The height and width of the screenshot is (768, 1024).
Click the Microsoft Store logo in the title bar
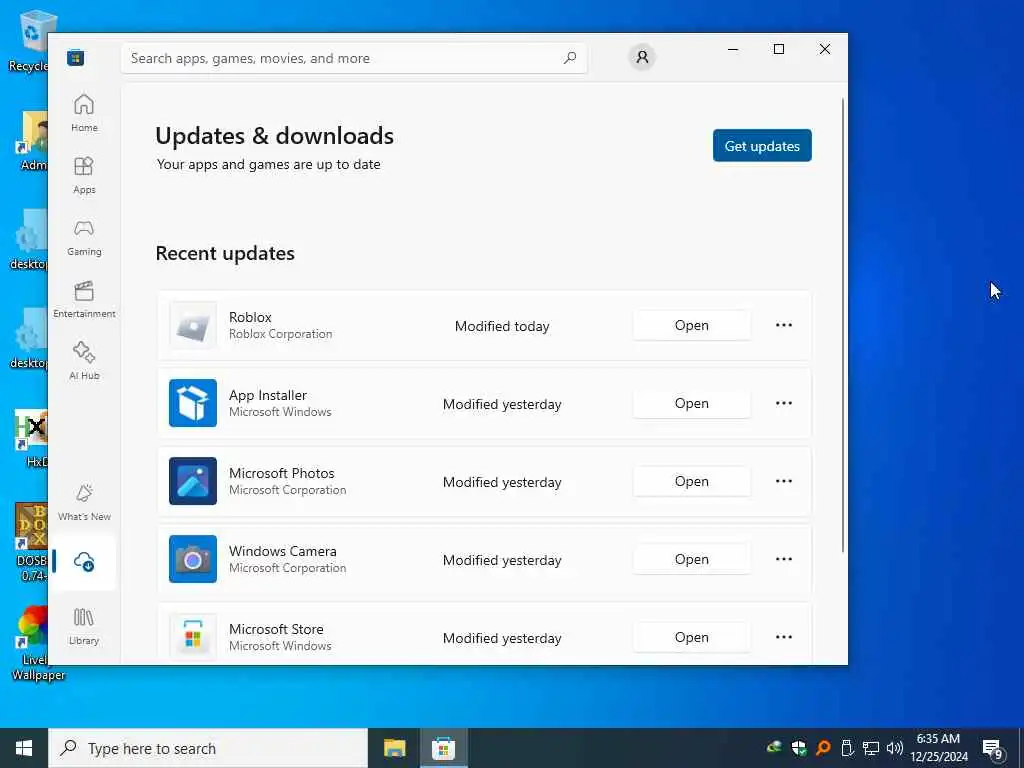click(76, 58)
